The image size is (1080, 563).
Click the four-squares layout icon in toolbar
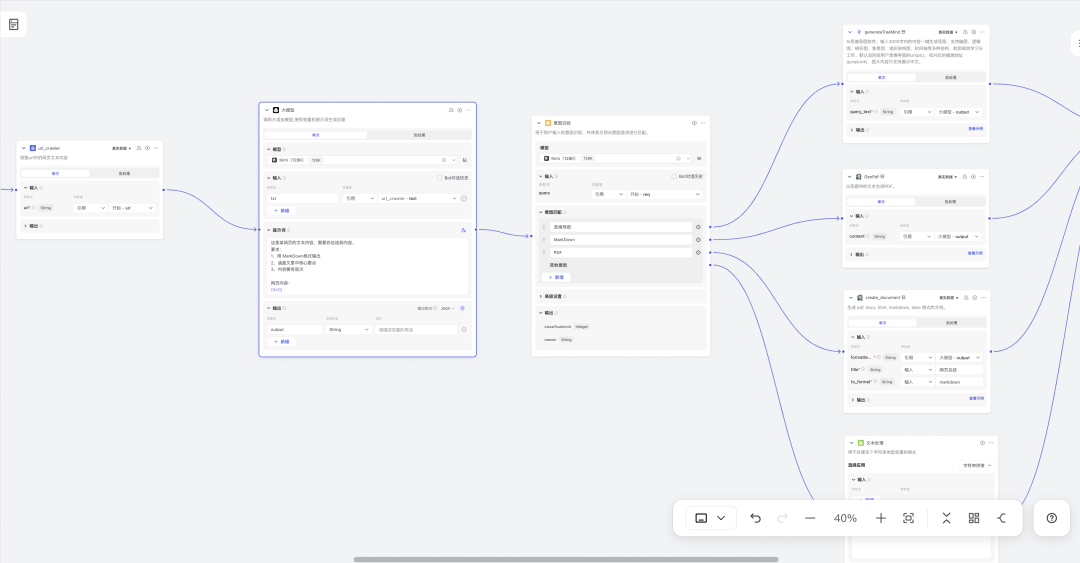974,518
